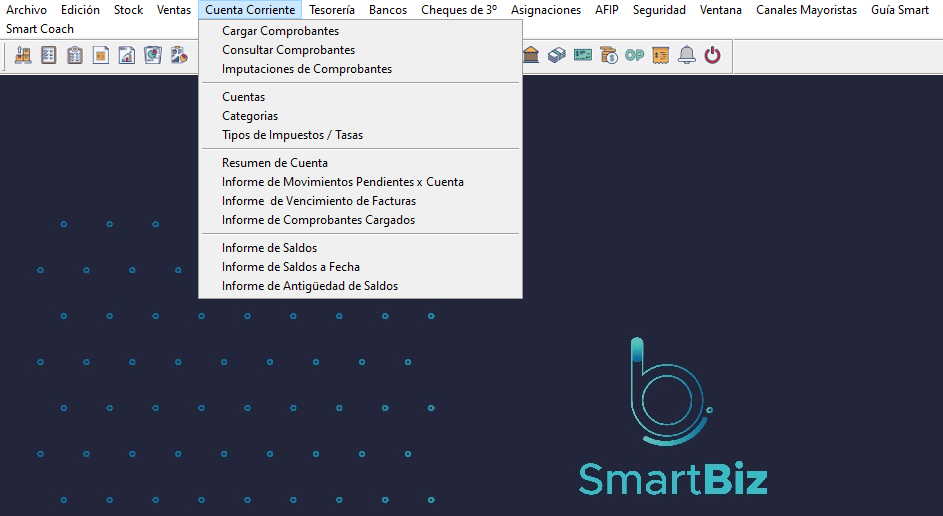This screenshot has width=943, height=516.
Task: Open Informe de Vencimiento de Facturas
Action: (318, 201)
